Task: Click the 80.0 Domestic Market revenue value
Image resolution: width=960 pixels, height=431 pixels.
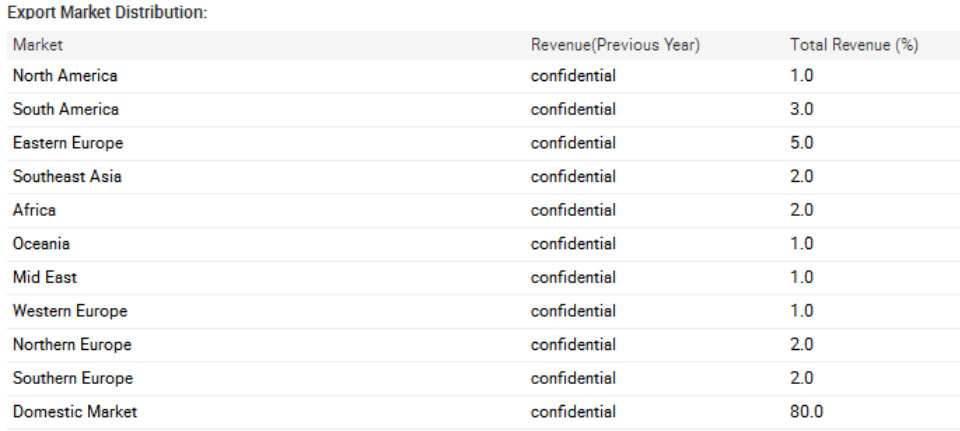Action: pos(806,412)
